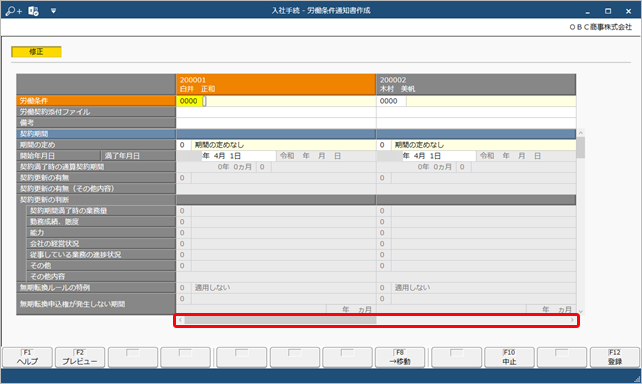
Task: Click 適用しない under 木村 美帆 column
Action: pos(412,288)
